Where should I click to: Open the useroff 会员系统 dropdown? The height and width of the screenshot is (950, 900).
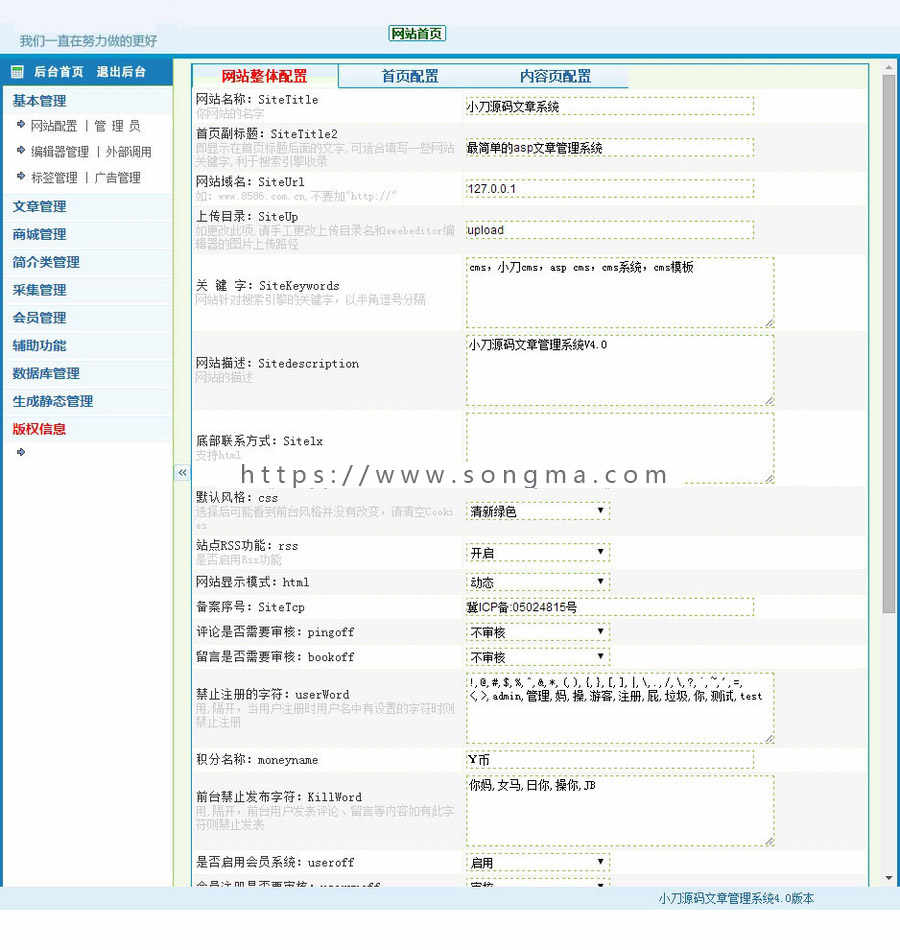coord(538,862)
